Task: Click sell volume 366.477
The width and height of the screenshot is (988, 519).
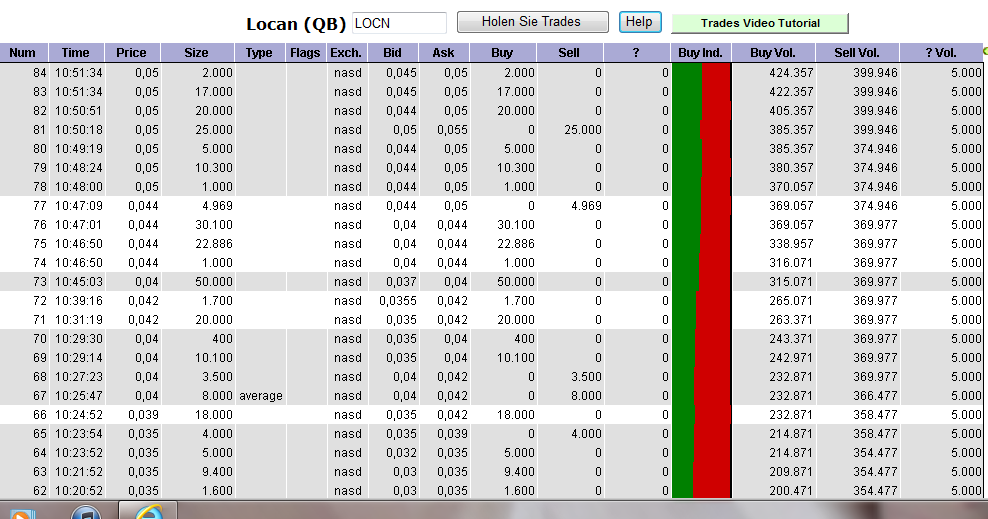Action: tap(875, 396)
